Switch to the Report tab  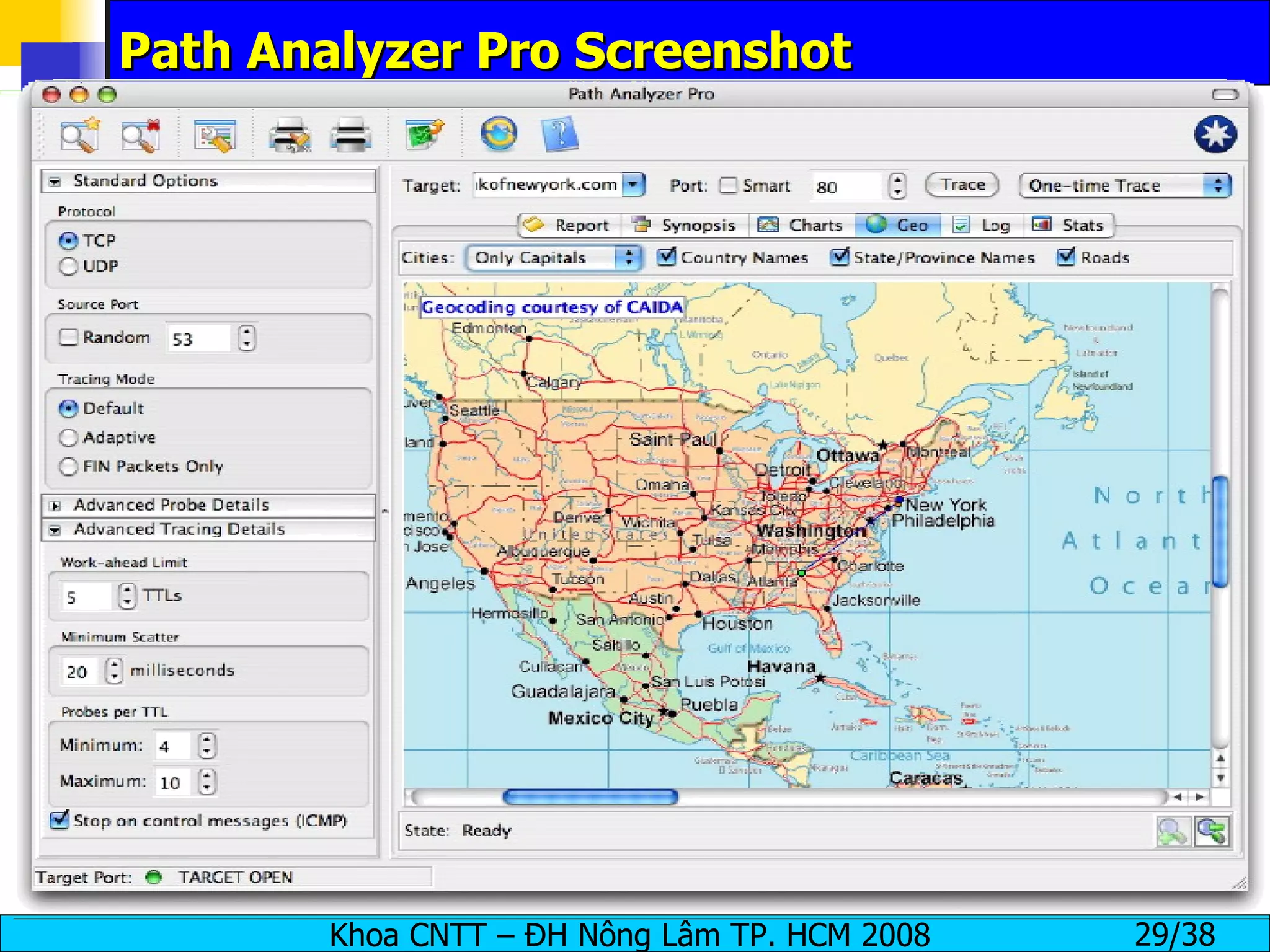[x=569, y=225]
